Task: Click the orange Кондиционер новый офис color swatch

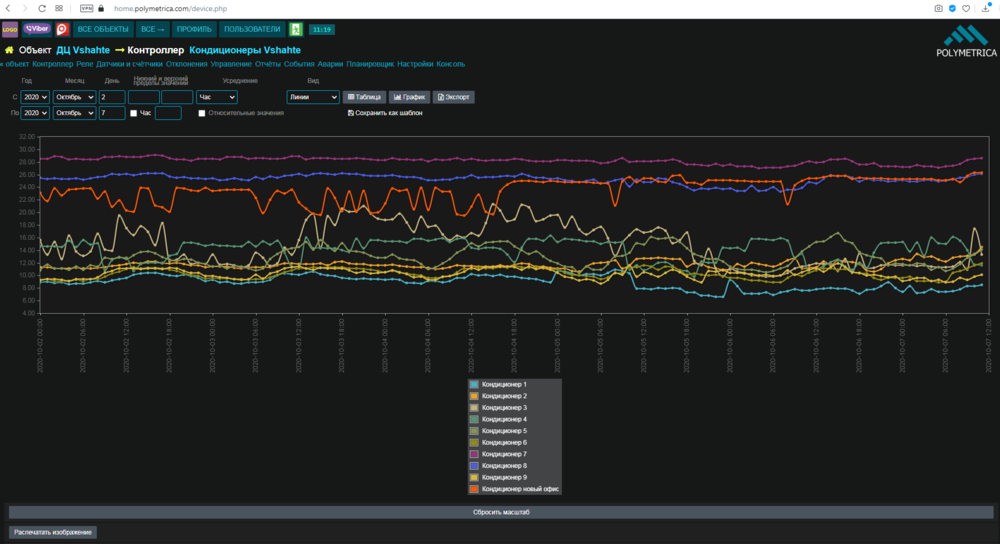Action: [476, 489]
